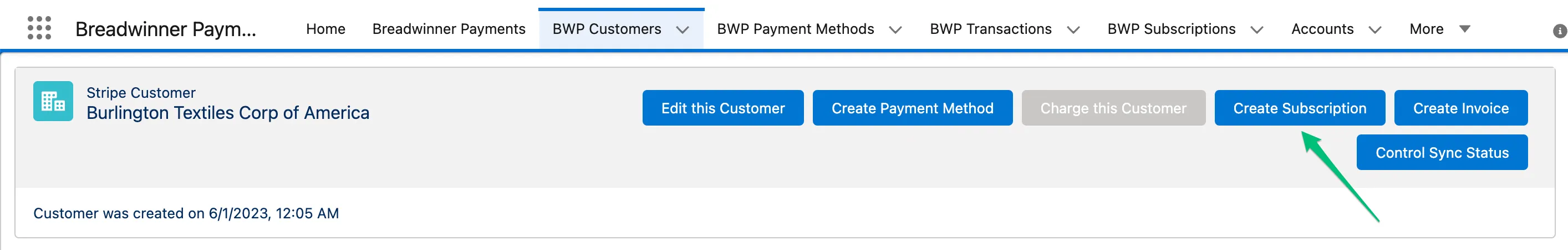1568x250 pixels.
Task: Switch to BWP Transactions tab
Action: pos(990,29)
